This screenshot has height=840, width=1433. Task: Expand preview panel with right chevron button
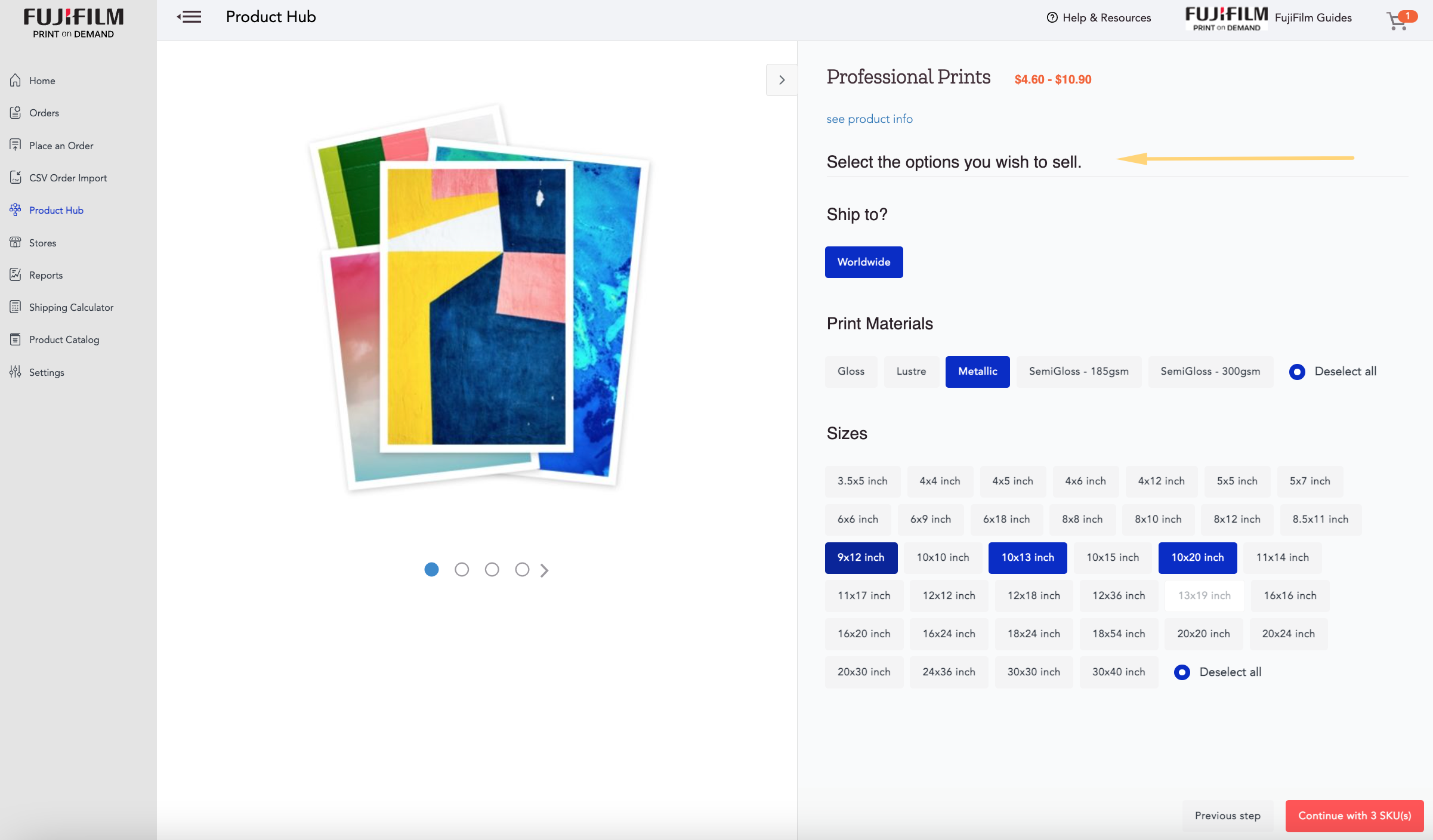[782, 80]
